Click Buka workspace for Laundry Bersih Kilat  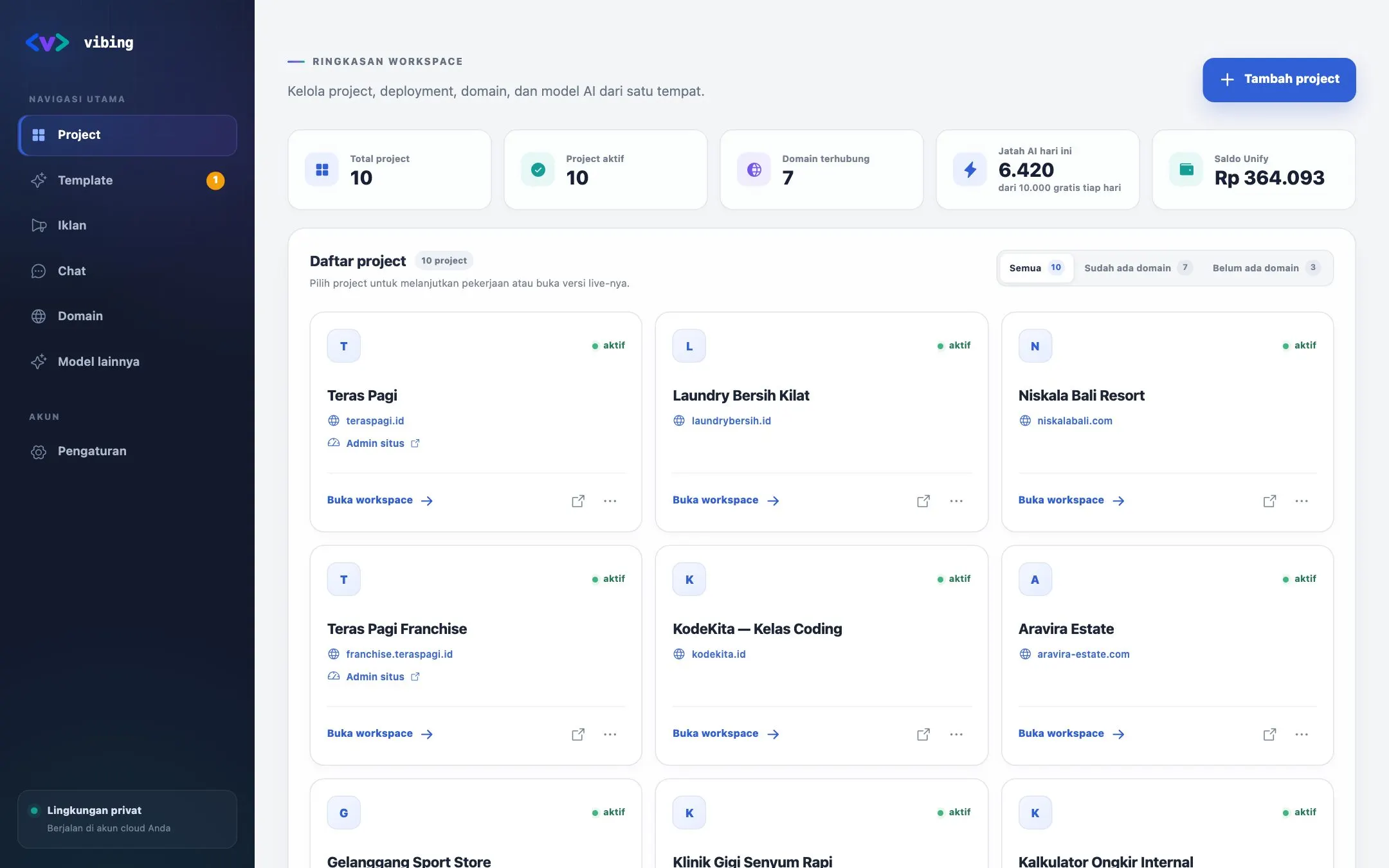726,501
